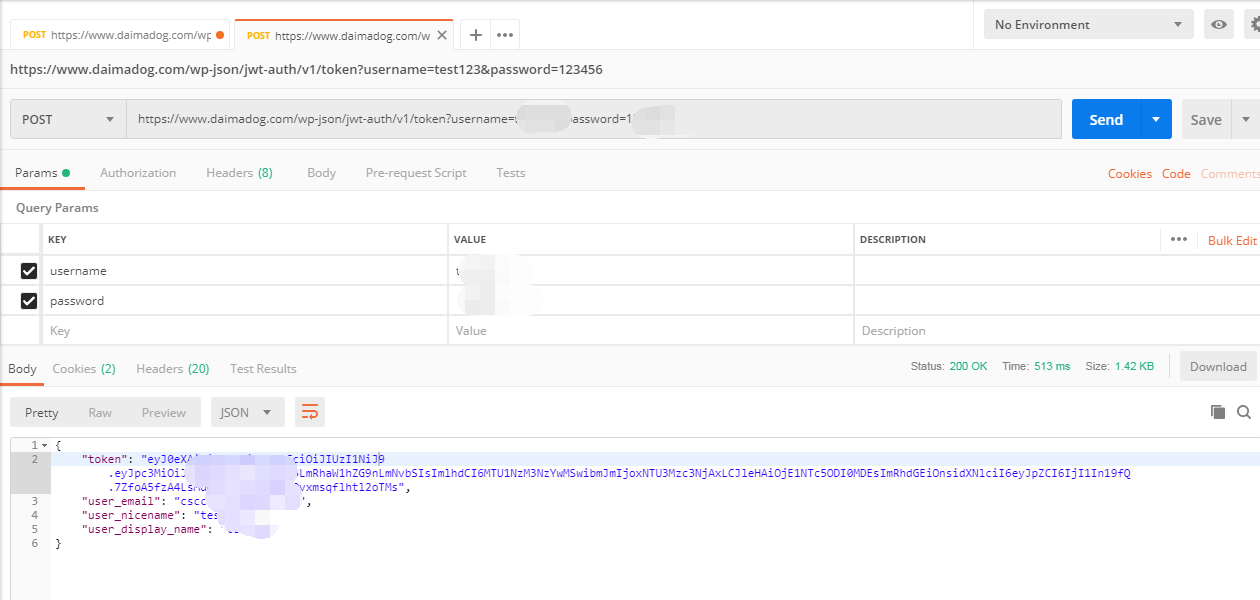
Task: Expand the Send button arrow options
Action: pos(1156,119)
